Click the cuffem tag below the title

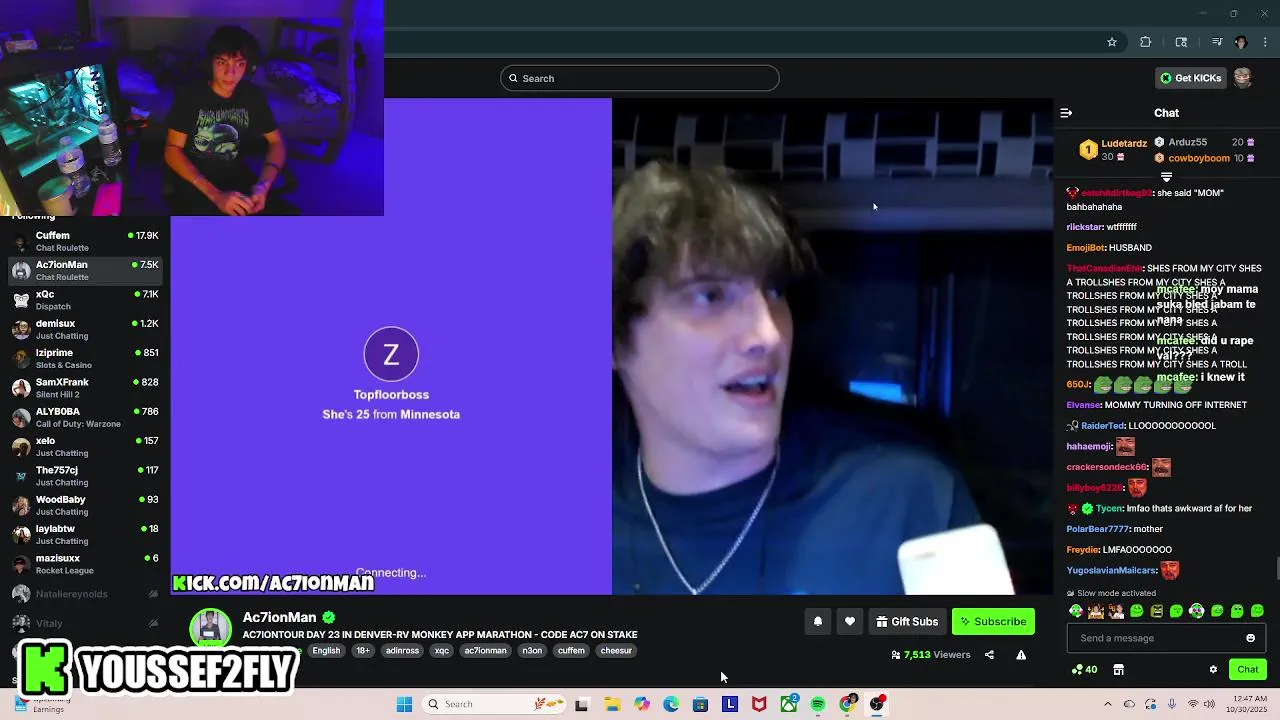571,651
